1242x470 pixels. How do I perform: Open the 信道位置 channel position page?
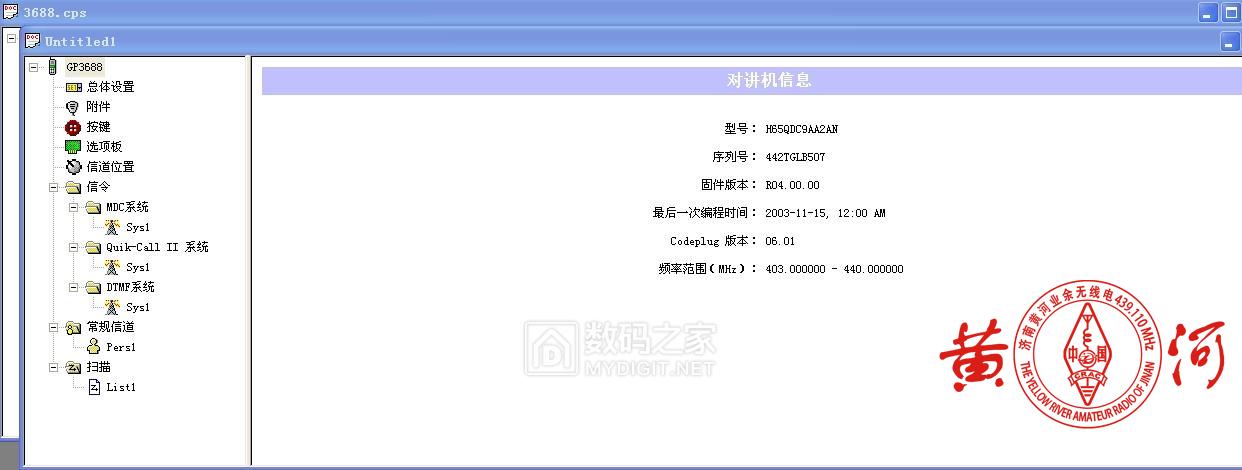click(x=110, y=167)
